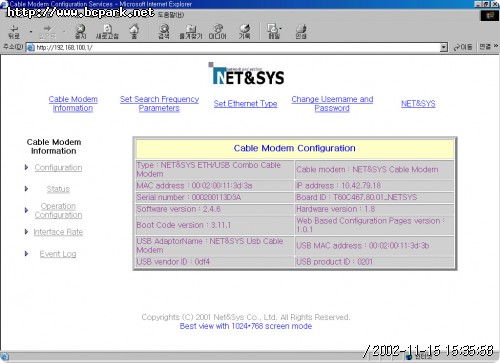Click 'MAC address : 00:02:00:11:3d:3a' cell
The width and height of the screenshot is (500, 363).
click(x=215, y=186)
